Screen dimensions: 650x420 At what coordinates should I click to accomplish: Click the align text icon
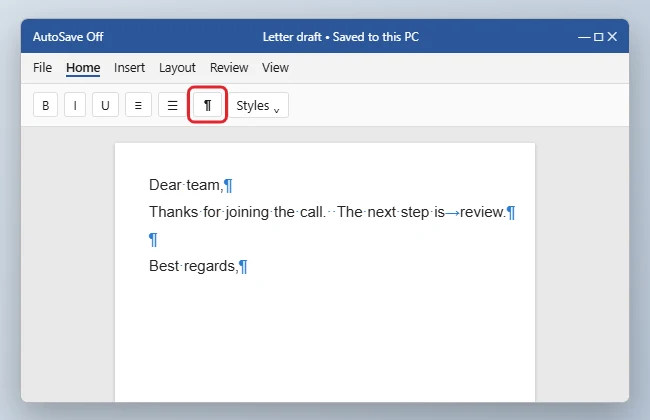(x=138, y=105)
